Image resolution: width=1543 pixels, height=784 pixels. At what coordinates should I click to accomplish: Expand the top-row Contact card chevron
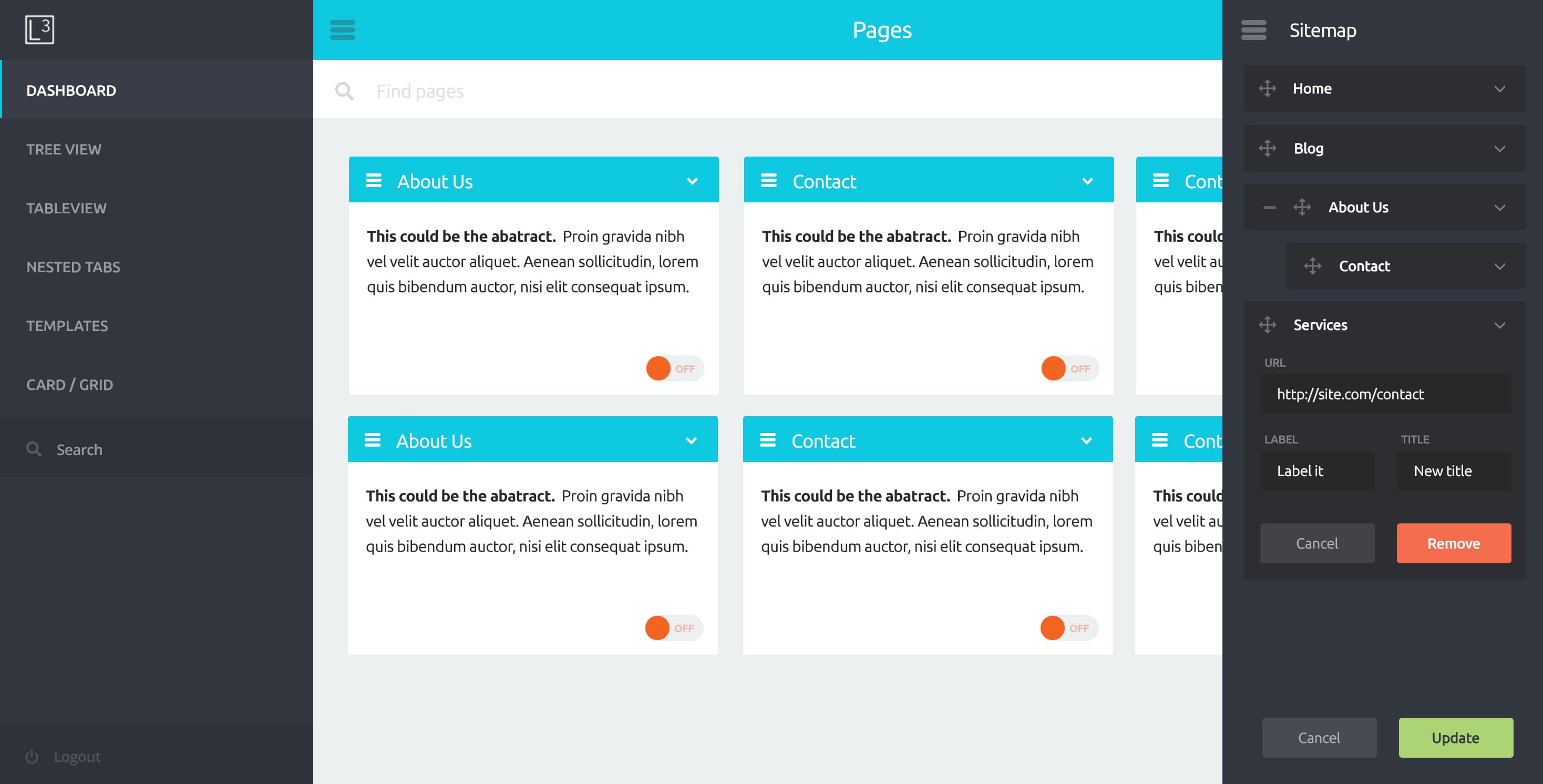pyautogui.click(x=1088, y=181)
